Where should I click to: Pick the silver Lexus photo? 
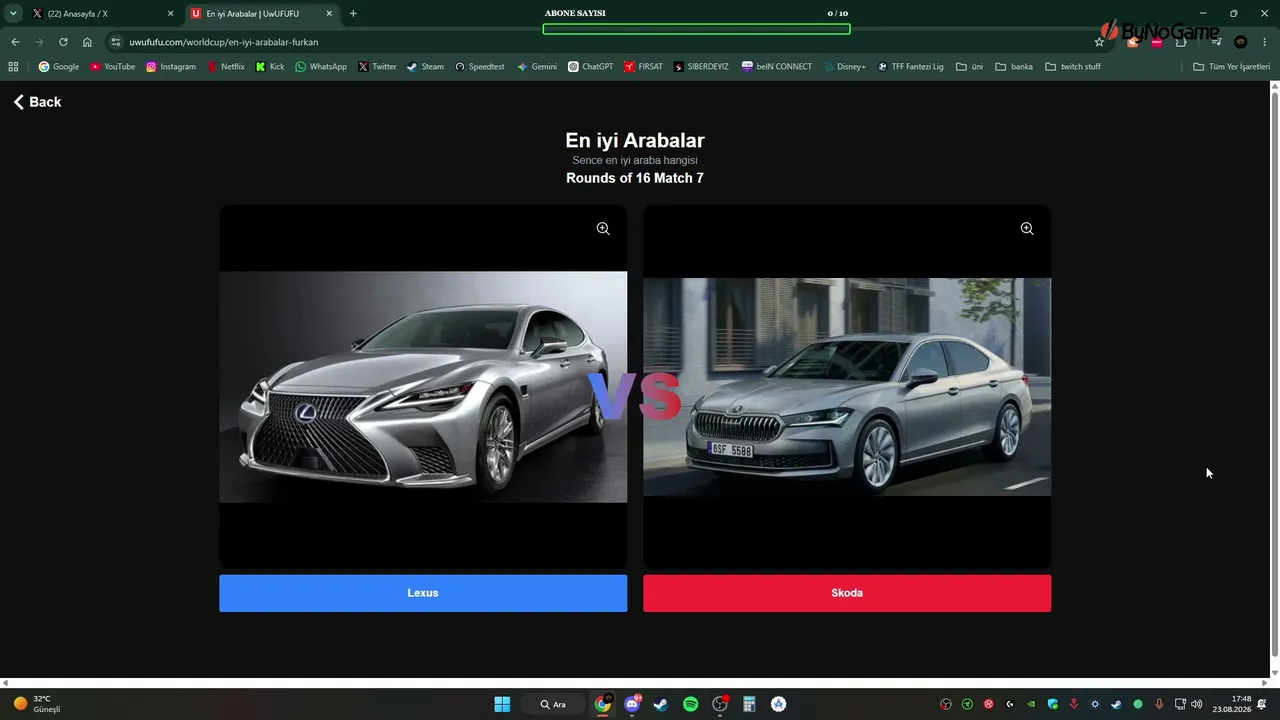[x=423, y=387]
